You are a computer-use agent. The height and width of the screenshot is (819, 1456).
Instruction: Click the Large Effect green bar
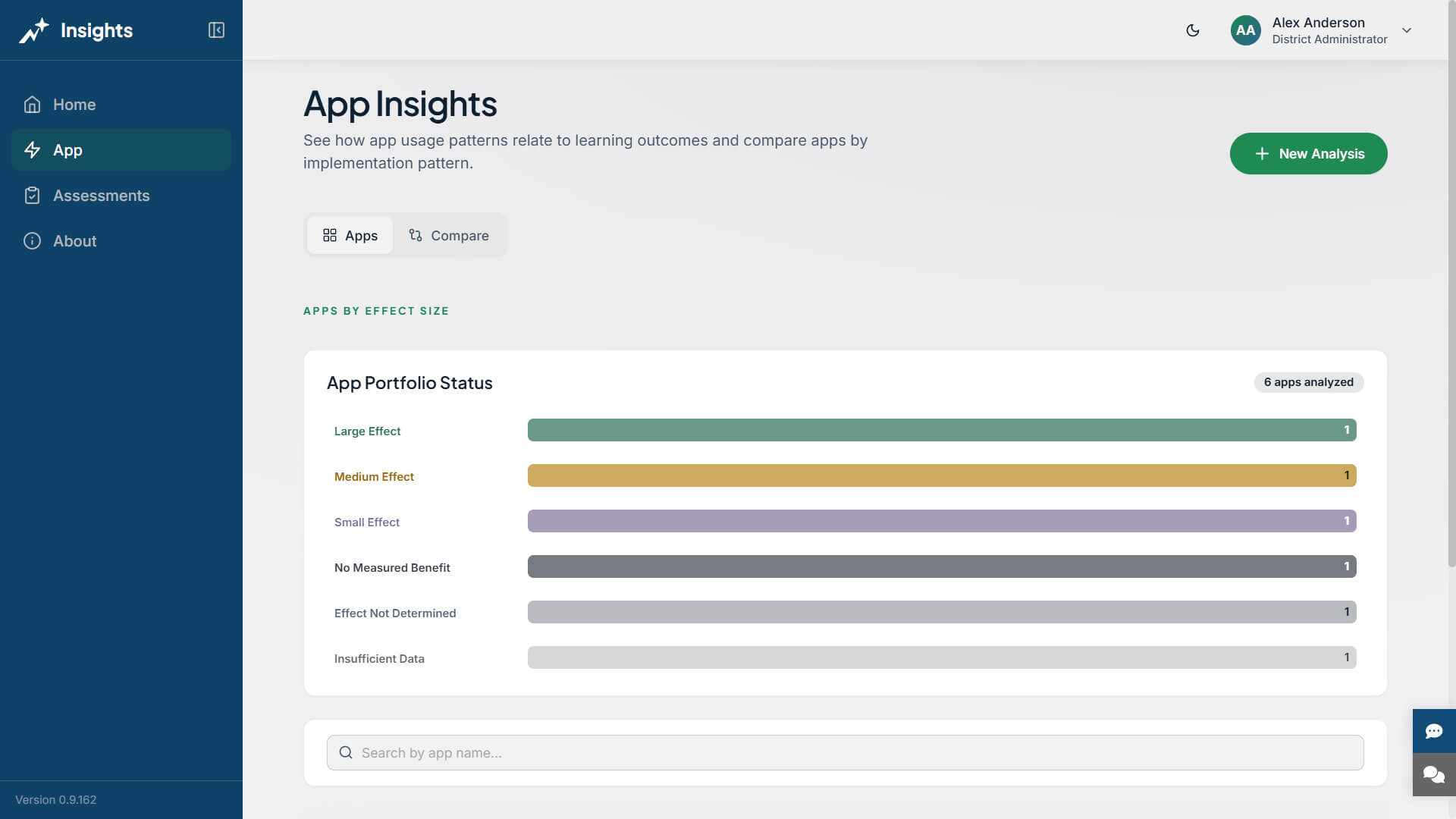(942, 430)
